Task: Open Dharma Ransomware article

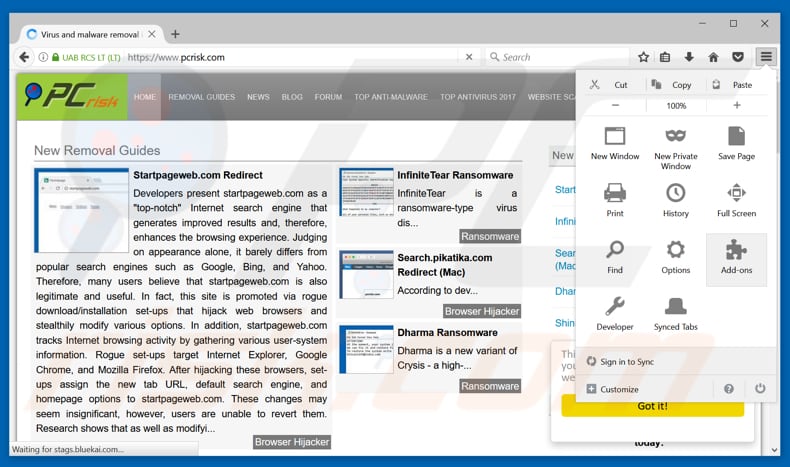Action: click(x=447, y=332)
